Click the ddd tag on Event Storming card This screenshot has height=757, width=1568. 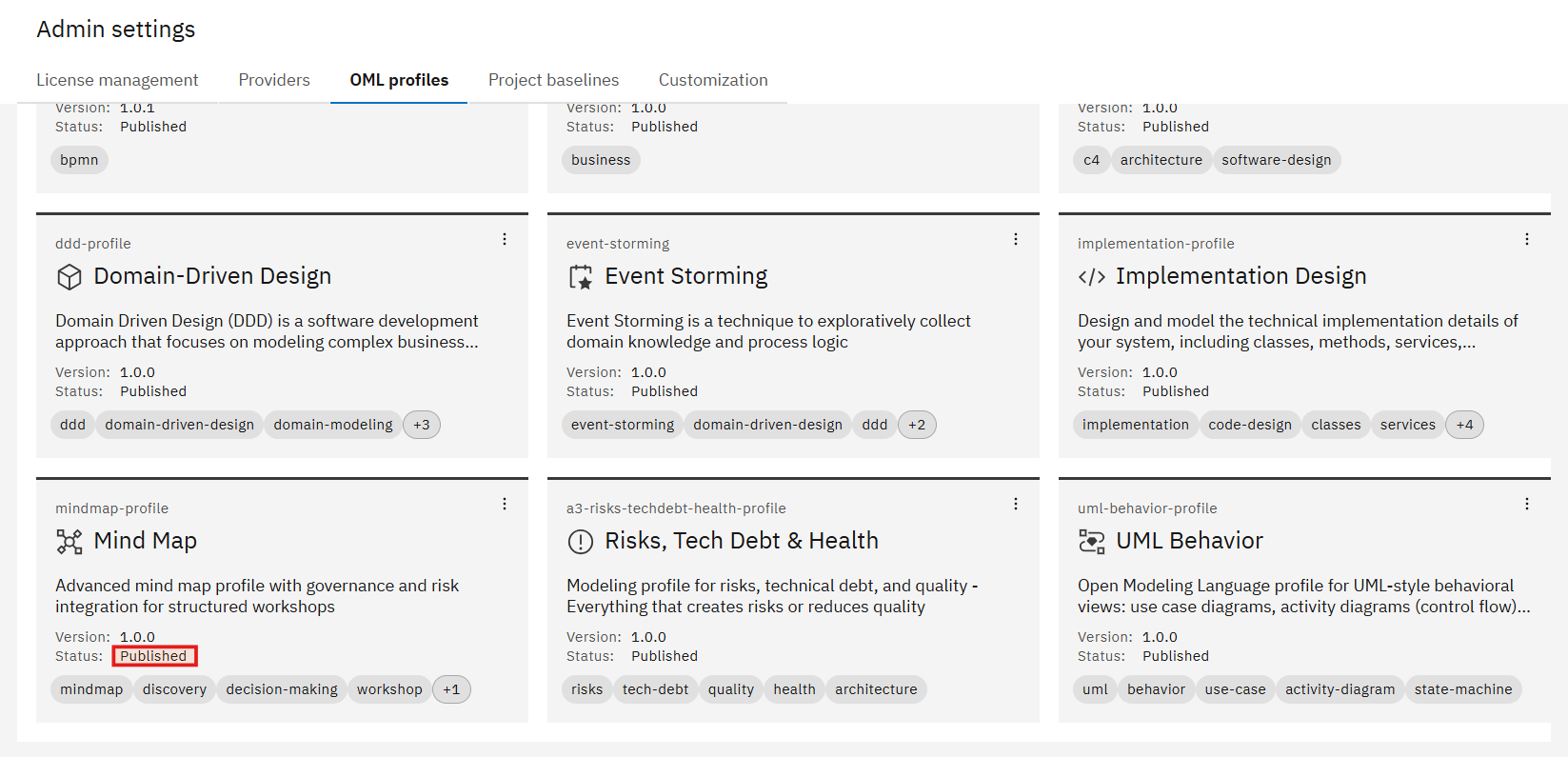pos(875,425)
